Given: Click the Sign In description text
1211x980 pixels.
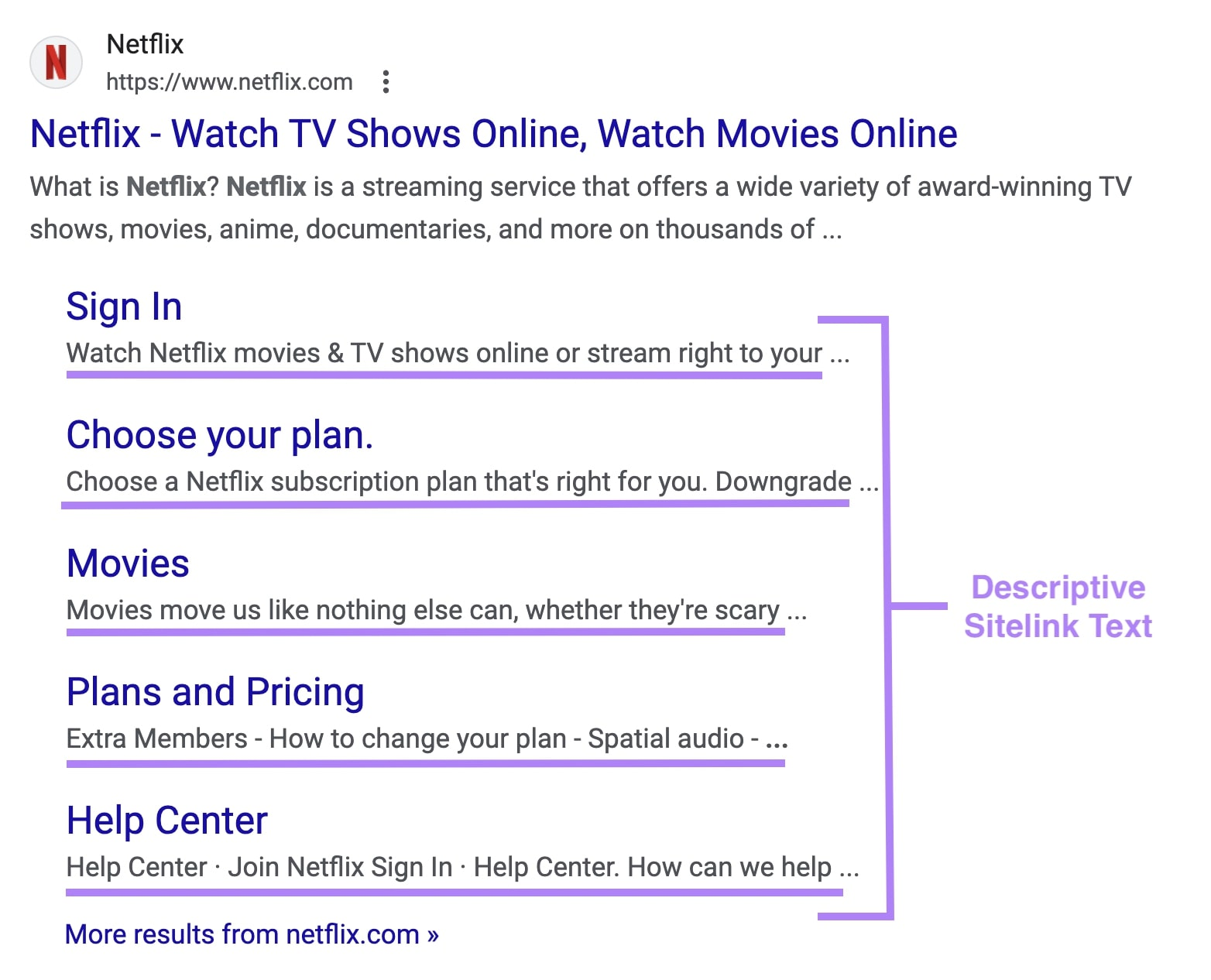Looking at the screenshot, I should pyautogui.click(x=458, y=353).
